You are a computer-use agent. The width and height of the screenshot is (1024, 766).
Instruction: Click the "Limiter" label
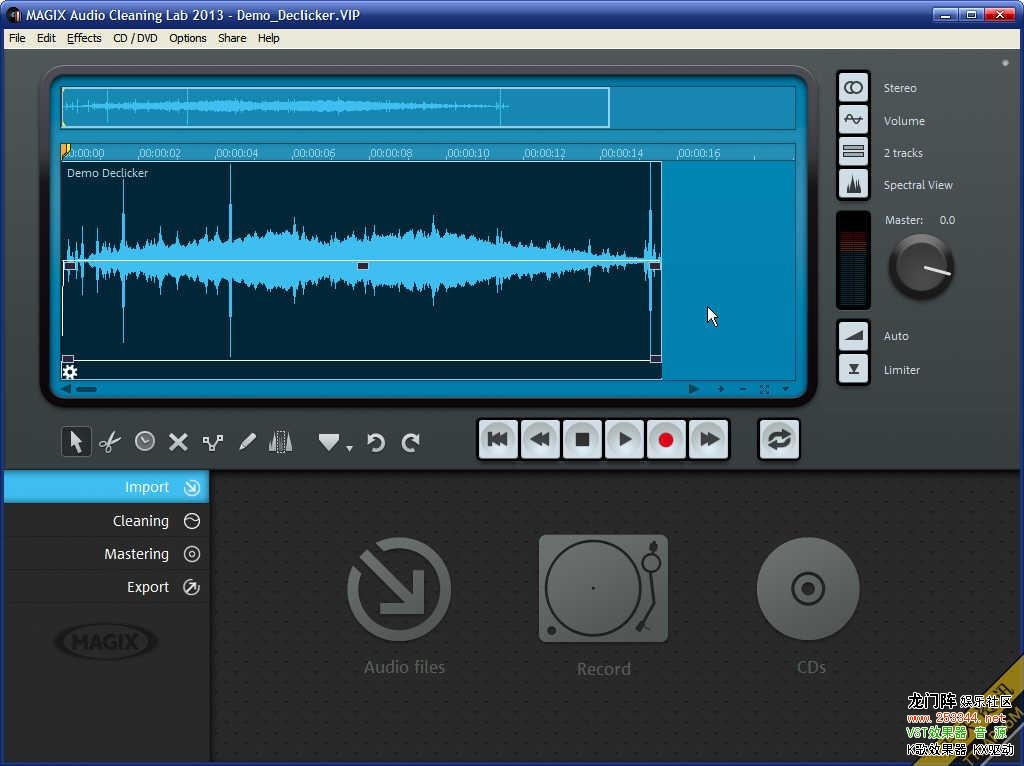click(x=901, y=370)
